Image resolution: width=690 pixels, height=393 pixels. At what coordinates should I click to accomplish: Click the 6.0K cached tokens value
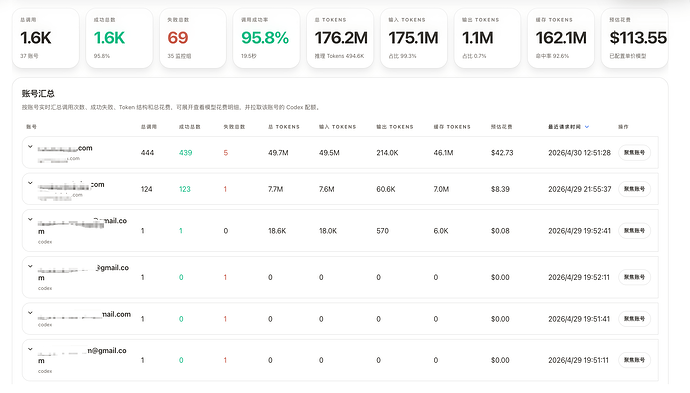441,231
